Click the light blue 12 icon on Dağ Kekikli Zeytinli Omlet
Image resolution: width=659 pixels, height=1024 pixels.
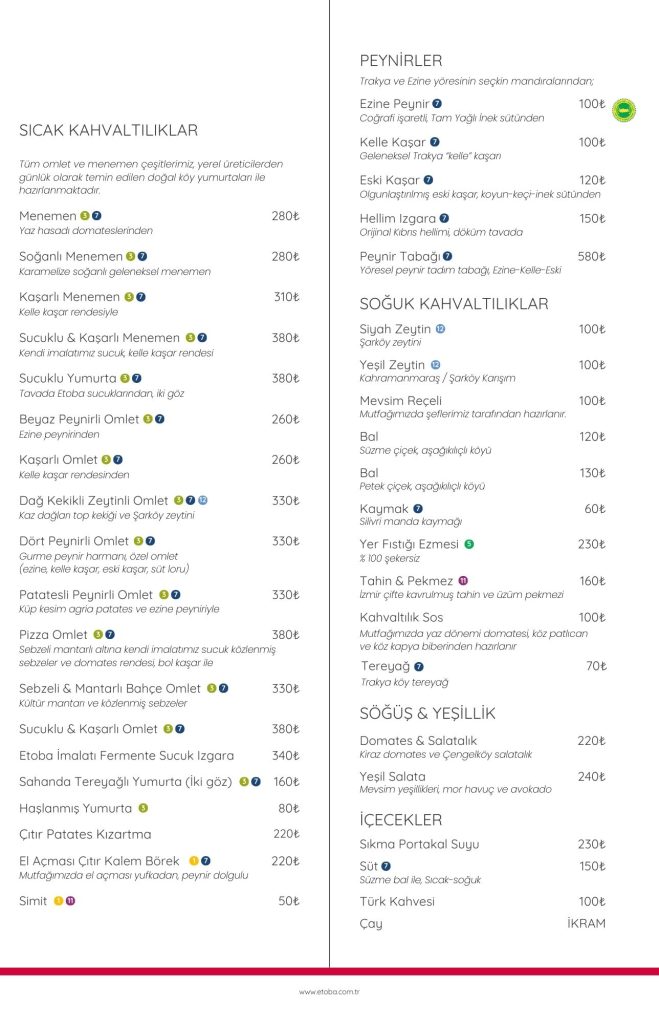[202, 500]
